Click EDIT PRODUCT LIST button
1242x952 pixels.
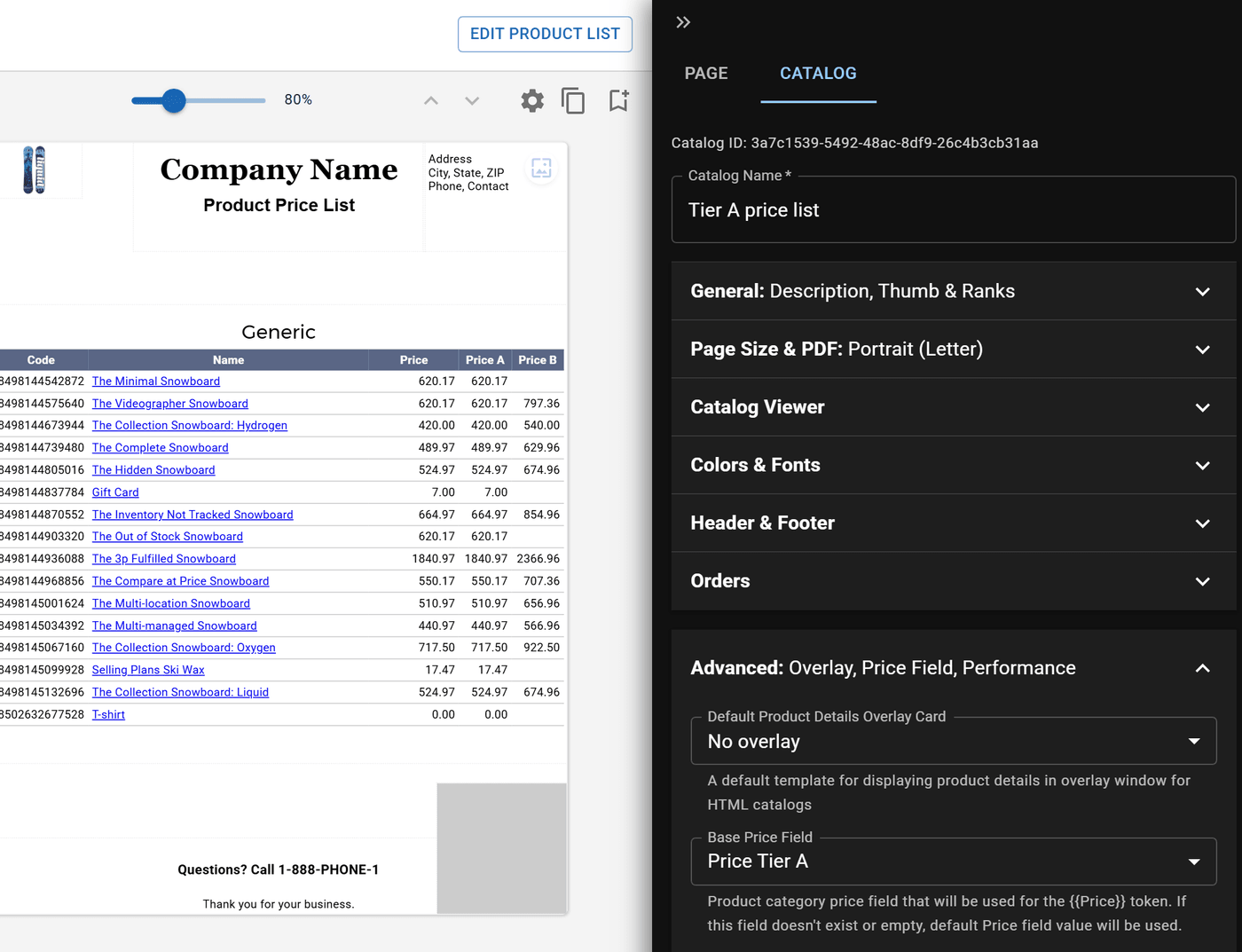(x=545, y=34)
